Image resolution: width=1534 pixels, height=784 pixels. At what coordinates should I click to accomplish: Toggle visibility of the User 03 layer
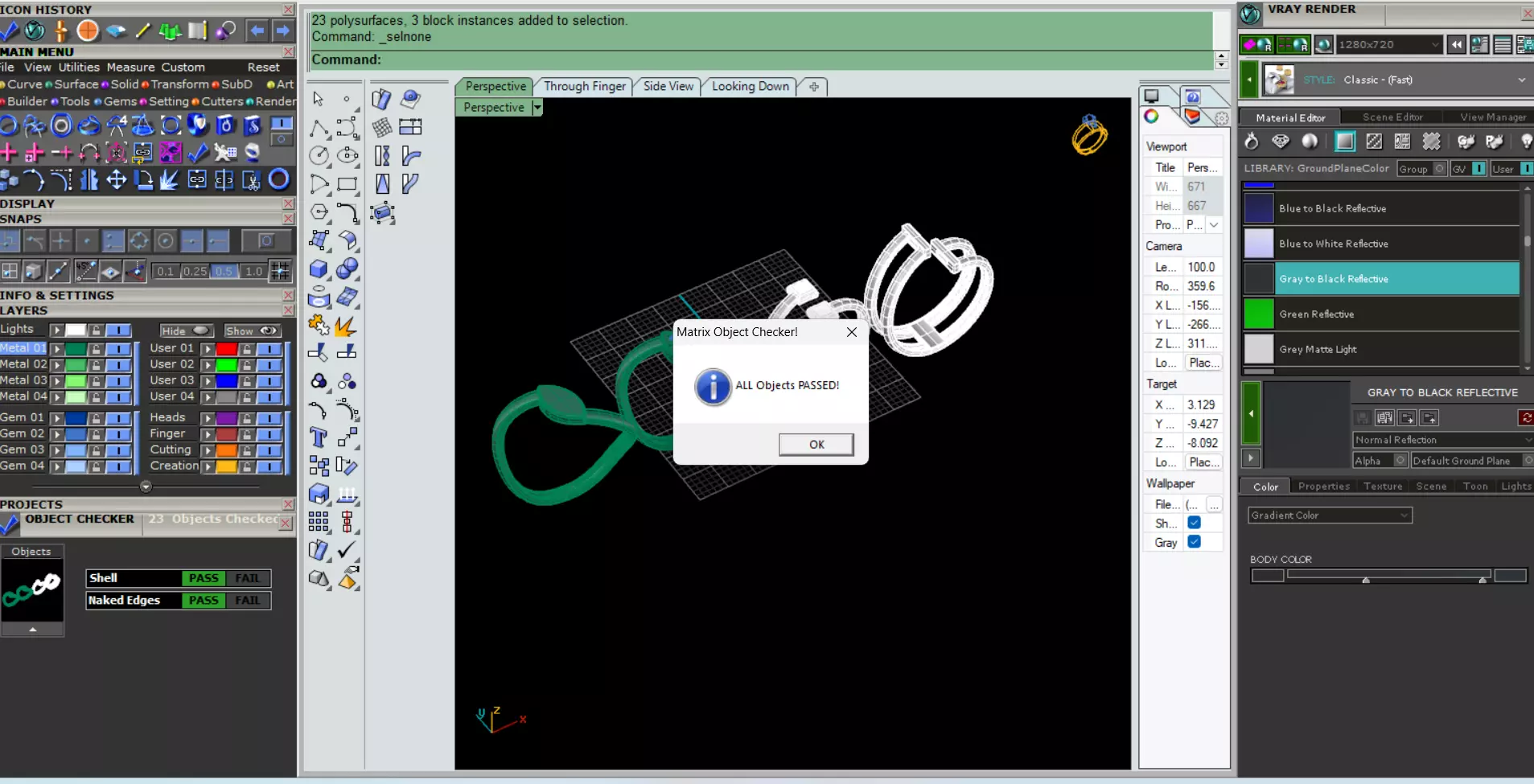(269, 381)
